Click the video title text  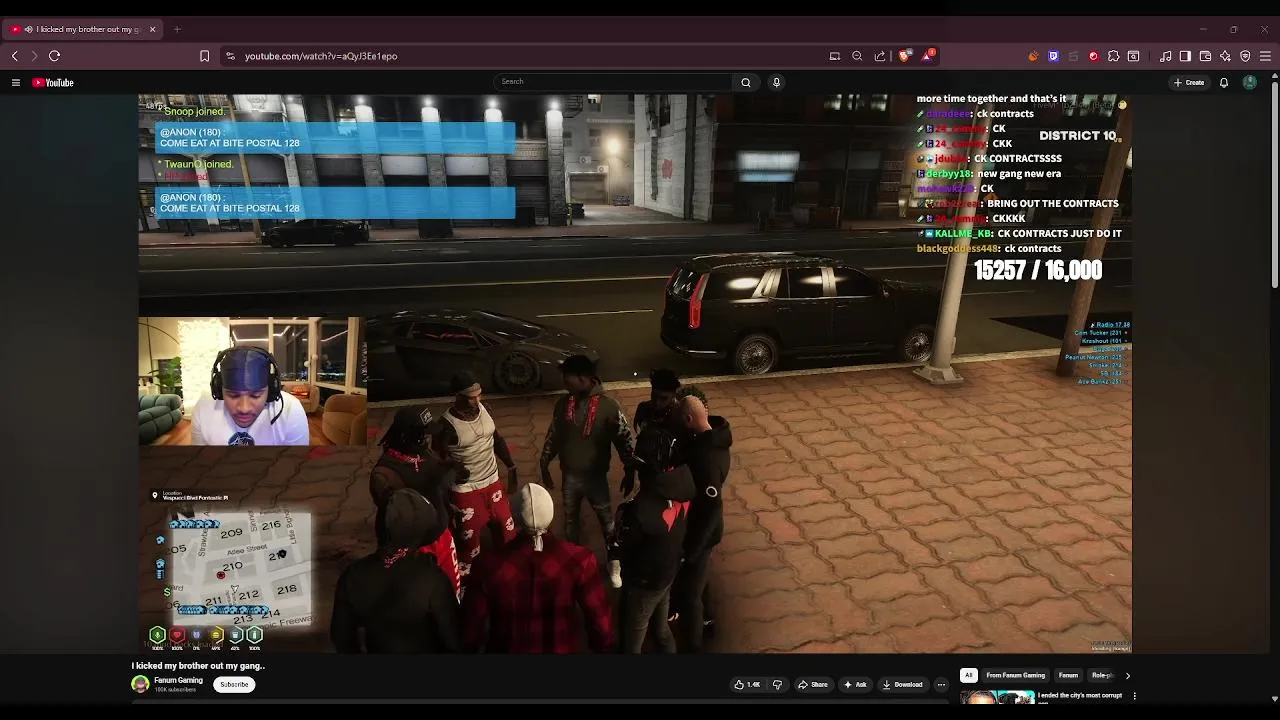[x=198, y=666]
